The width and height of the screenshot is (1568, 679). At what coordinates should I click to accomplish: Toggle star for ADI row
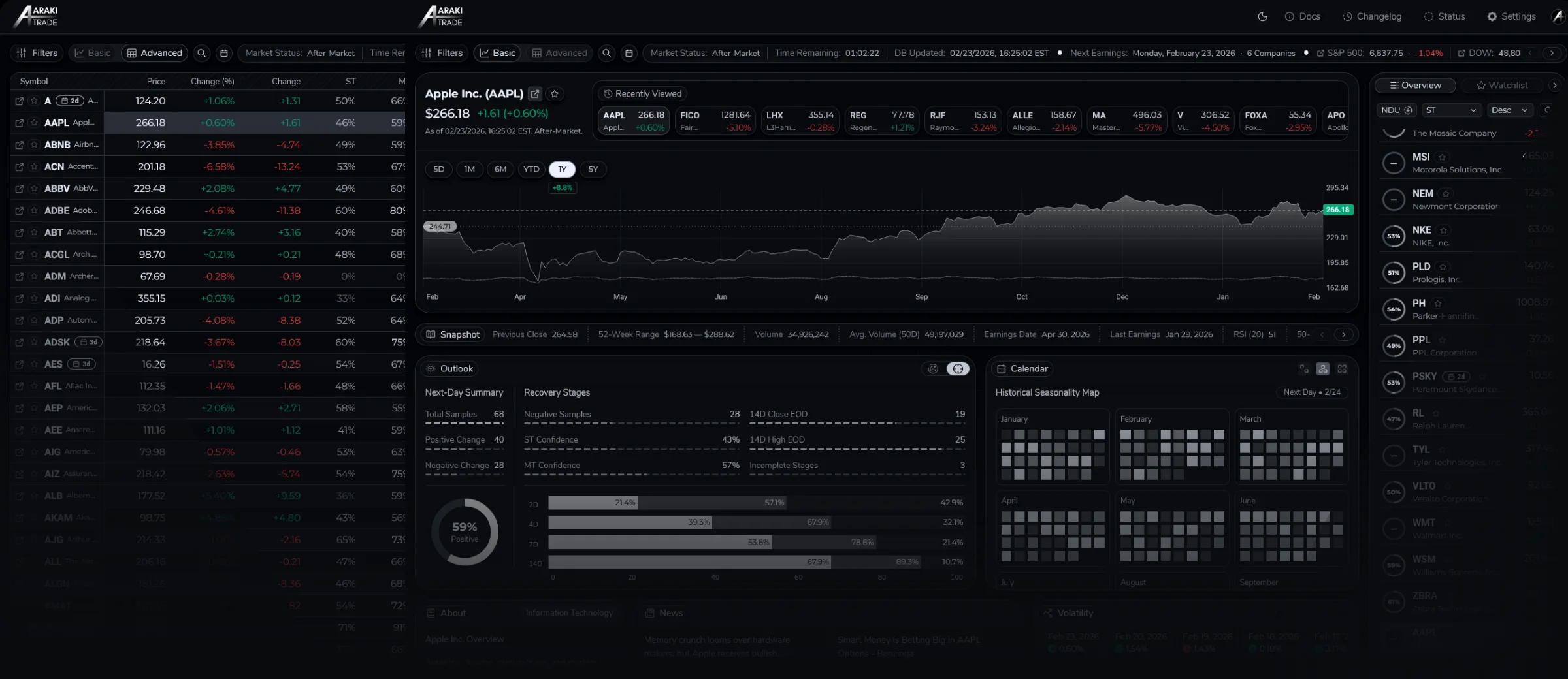pos(34,298)
